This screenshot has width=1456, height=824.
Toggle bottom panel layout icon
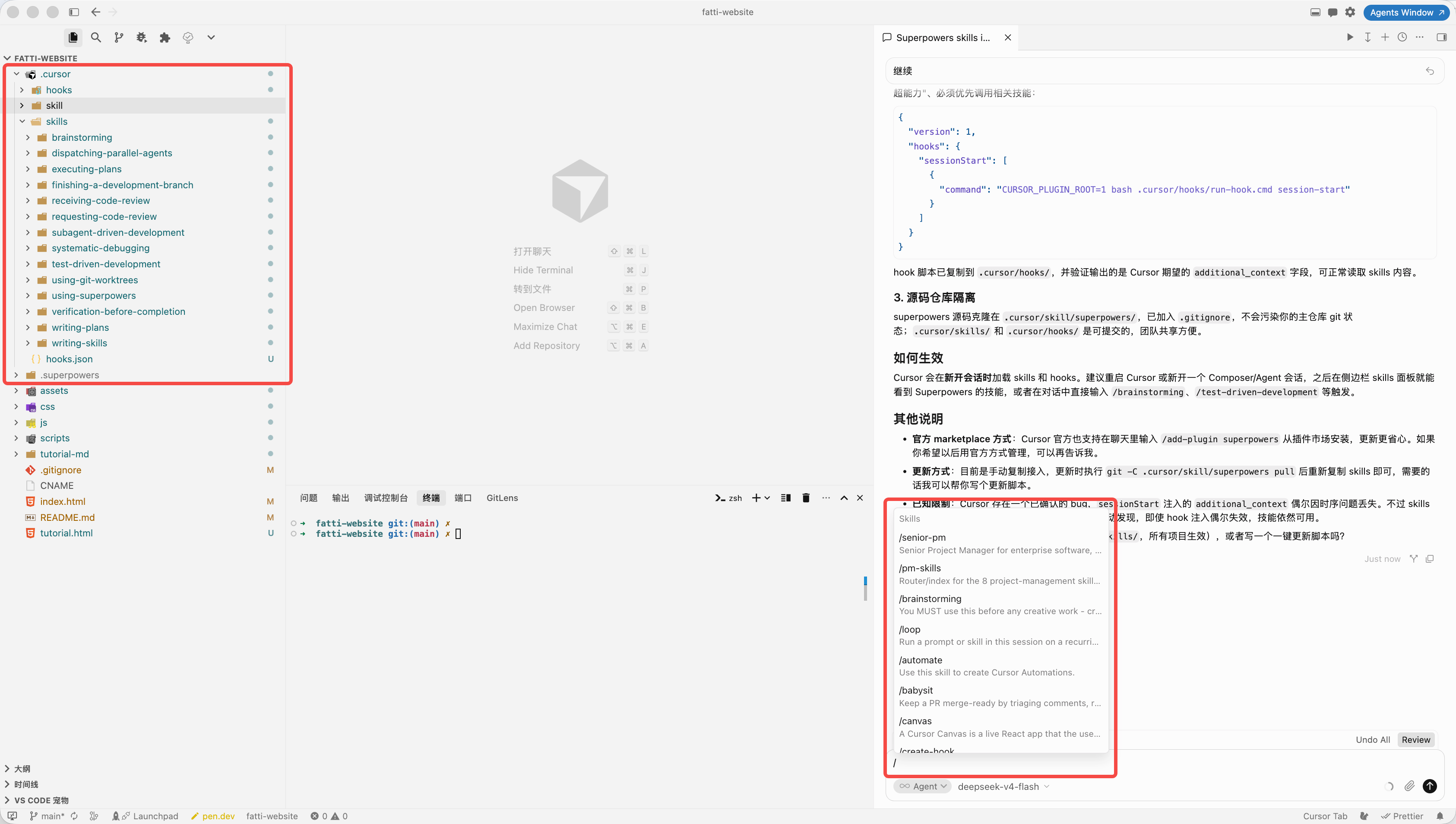pos(1315,12)
